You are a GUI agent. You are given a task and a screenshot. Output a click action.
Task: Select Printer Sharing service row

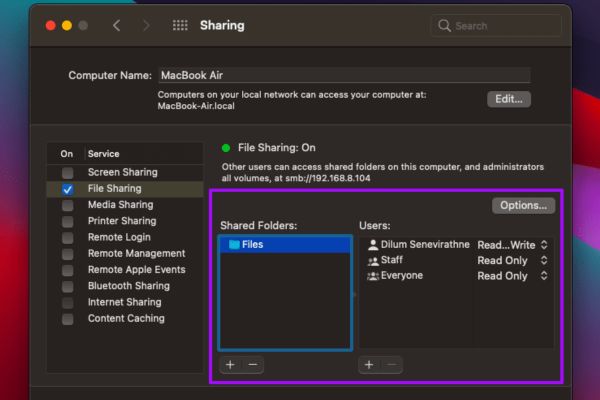(x=125, y=221)
